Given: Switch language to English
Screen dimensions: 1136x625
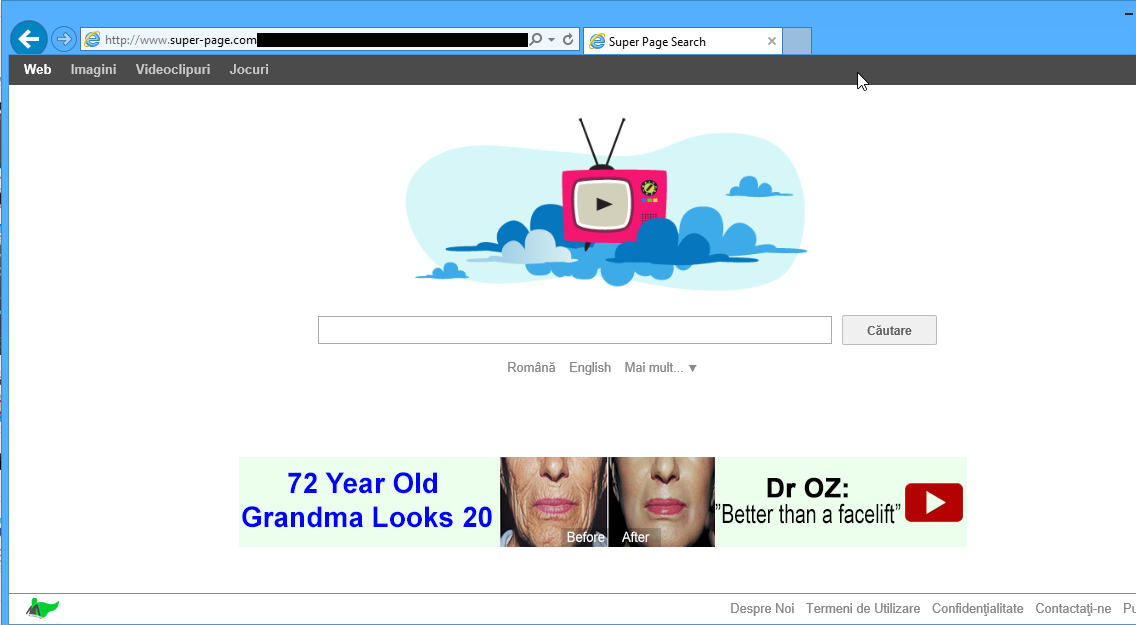Looking at the screenshot, I should (590, 367).
